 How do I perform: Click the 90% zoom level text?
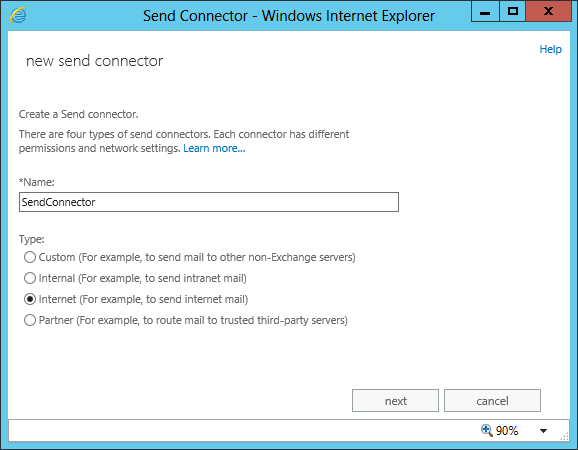(507, 430)
